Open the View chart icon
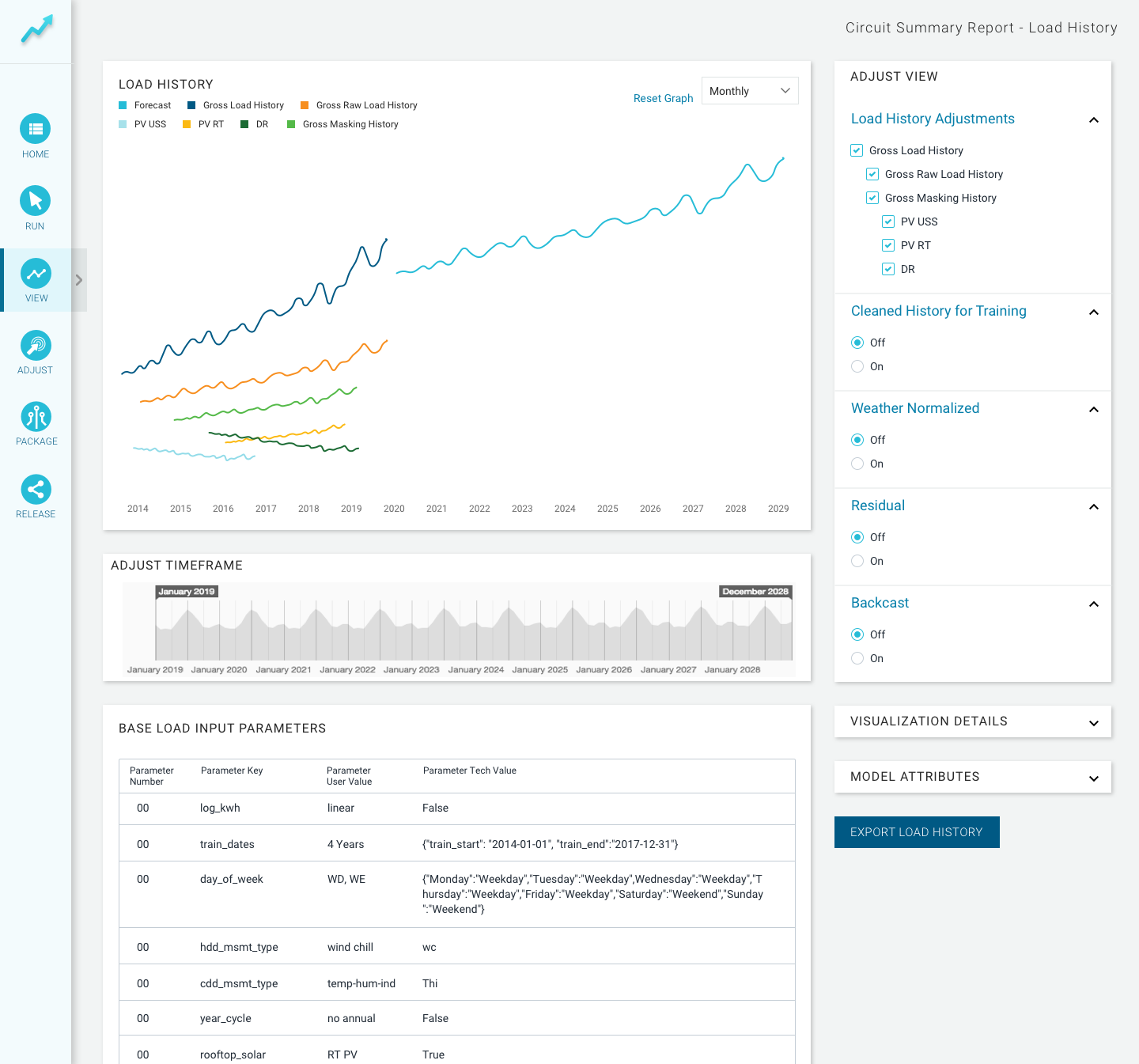The width and height of the screenshot is (1139, 1064). tap(36, 274)
